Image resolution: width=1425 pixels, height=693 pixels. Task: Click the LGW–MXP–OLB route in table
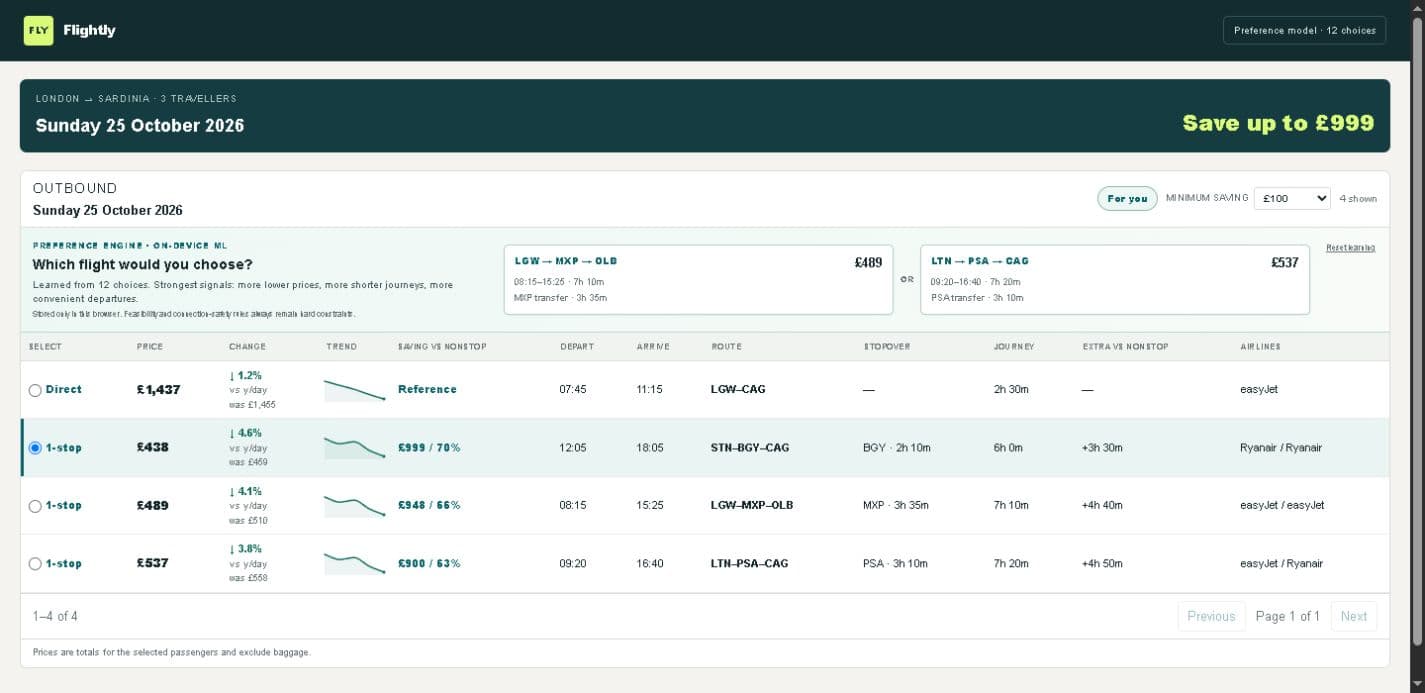(x=752, y=506)
